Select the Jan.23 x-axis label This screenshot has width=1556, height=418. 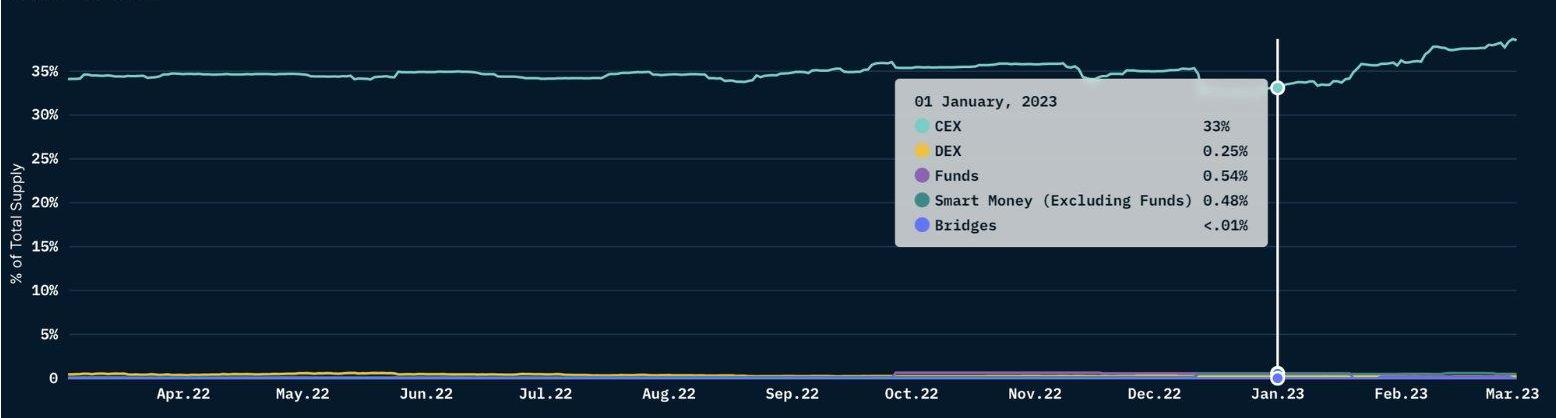click(1277, 395)
